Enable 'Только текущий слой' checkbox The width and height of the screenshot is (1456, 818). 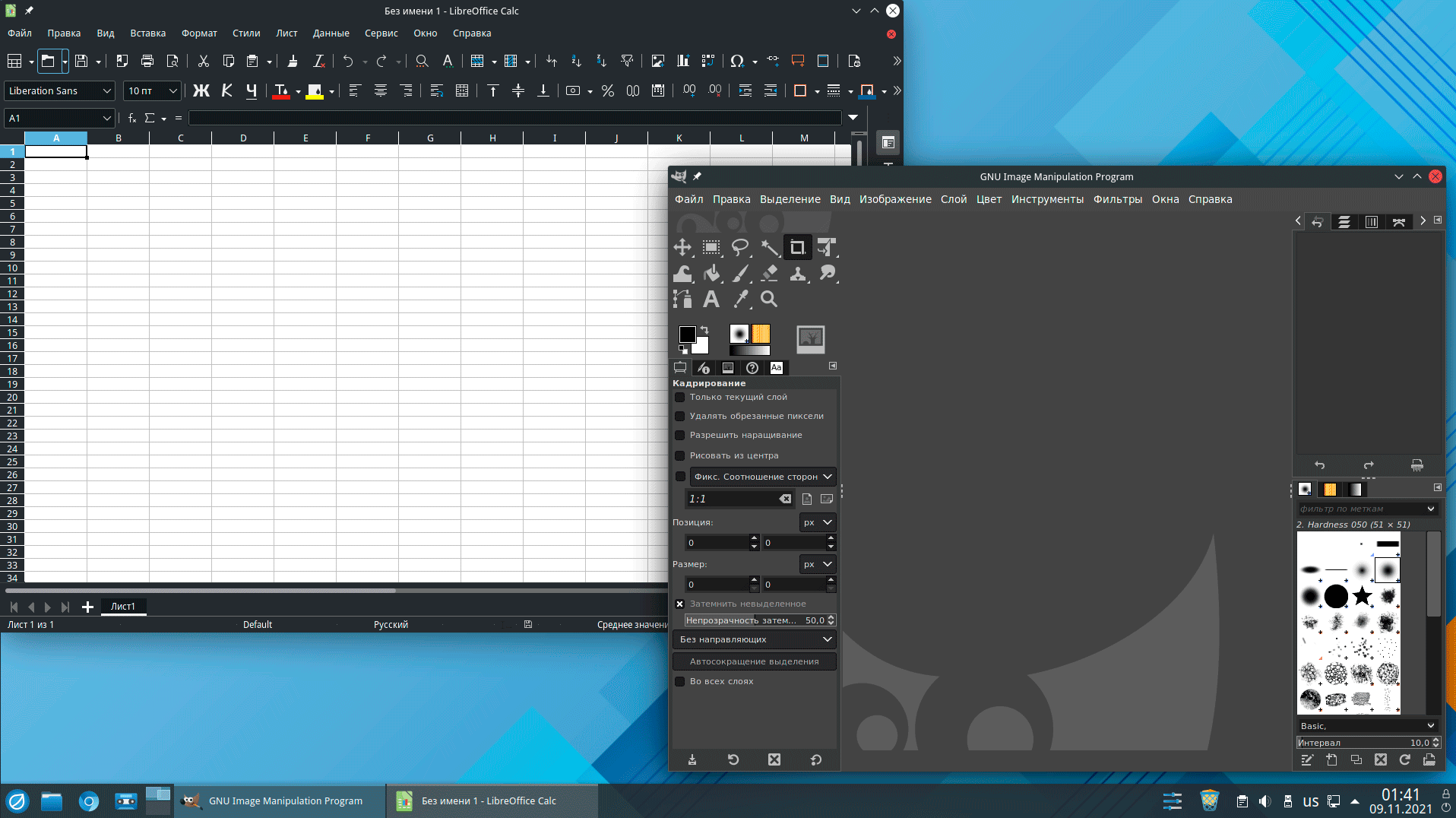click(x=680, y=398)
